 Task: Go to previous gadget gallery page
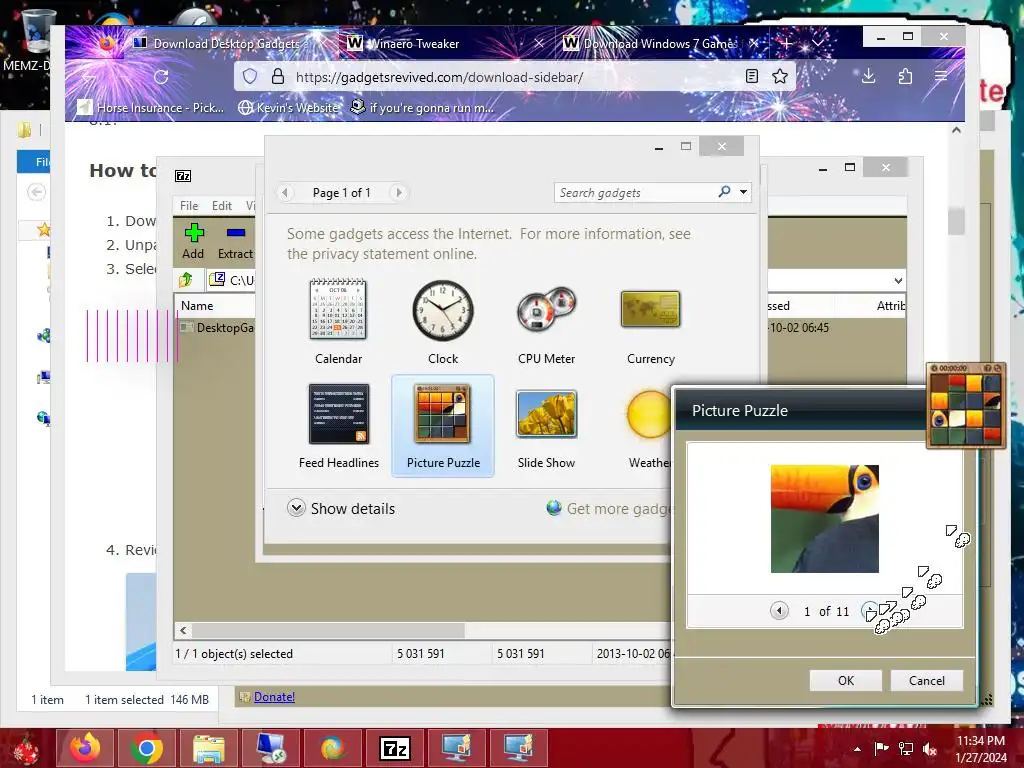click(285, 192)
